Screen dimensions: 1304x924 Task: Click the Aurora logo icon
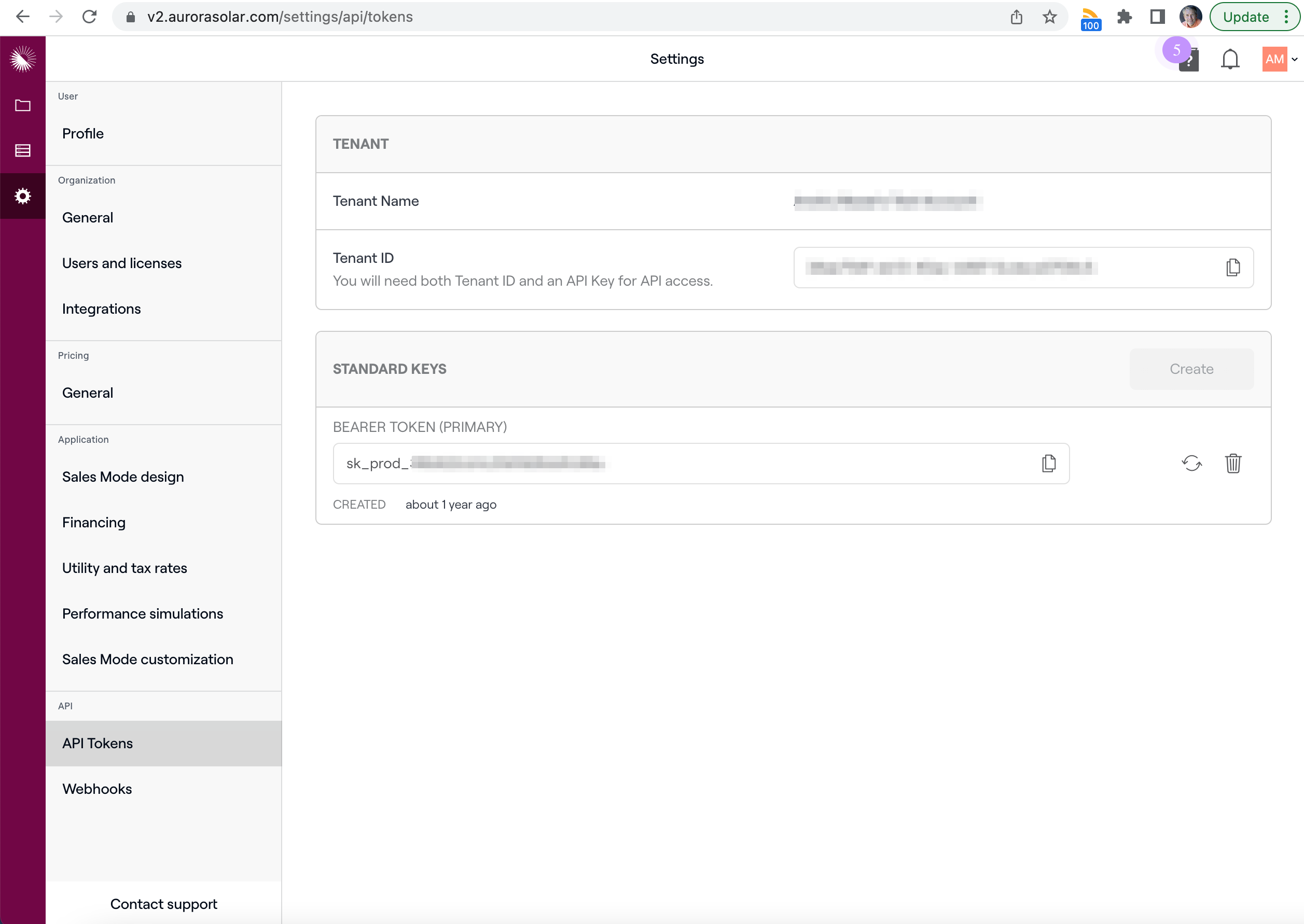click(23, 59)
